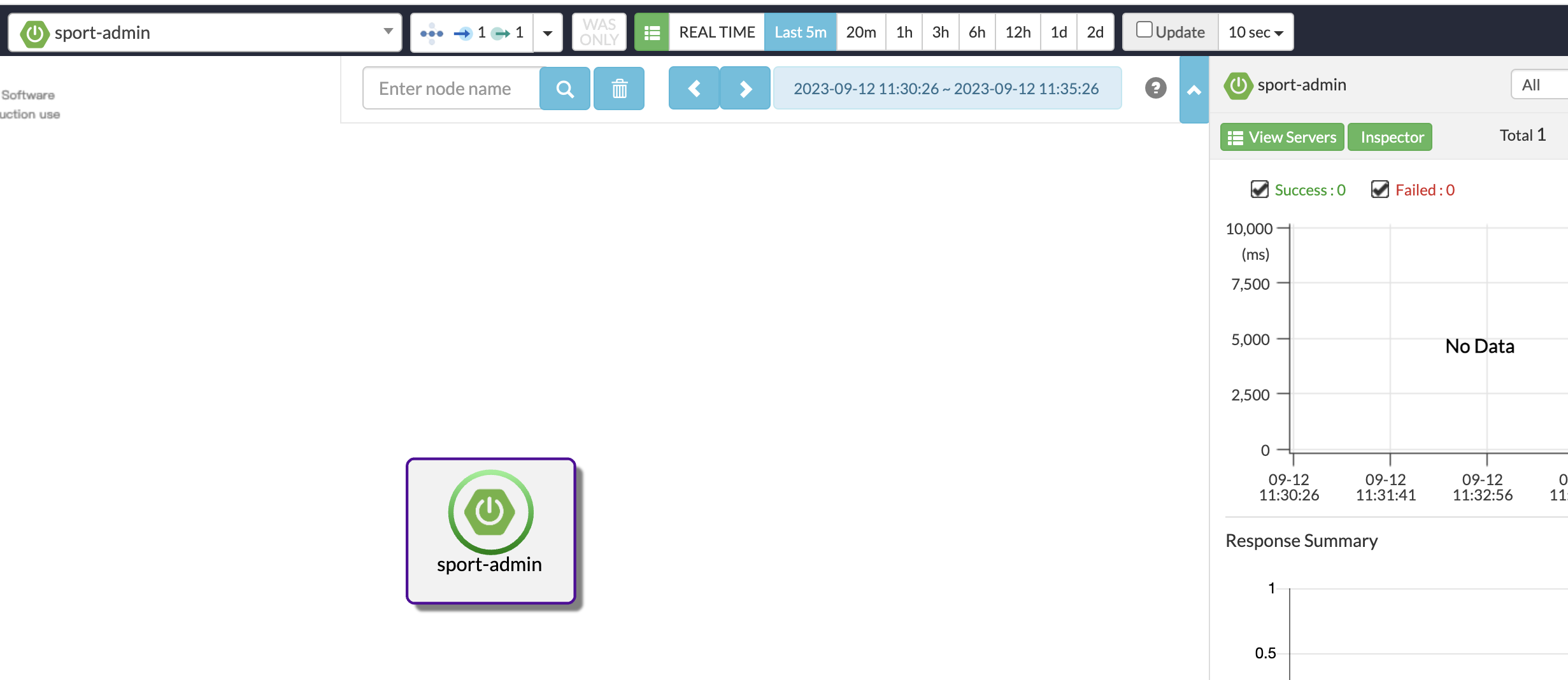This screenshot has width=1568, height=680.
Task: Focus the Enter node name field
Action: point(451,89)
